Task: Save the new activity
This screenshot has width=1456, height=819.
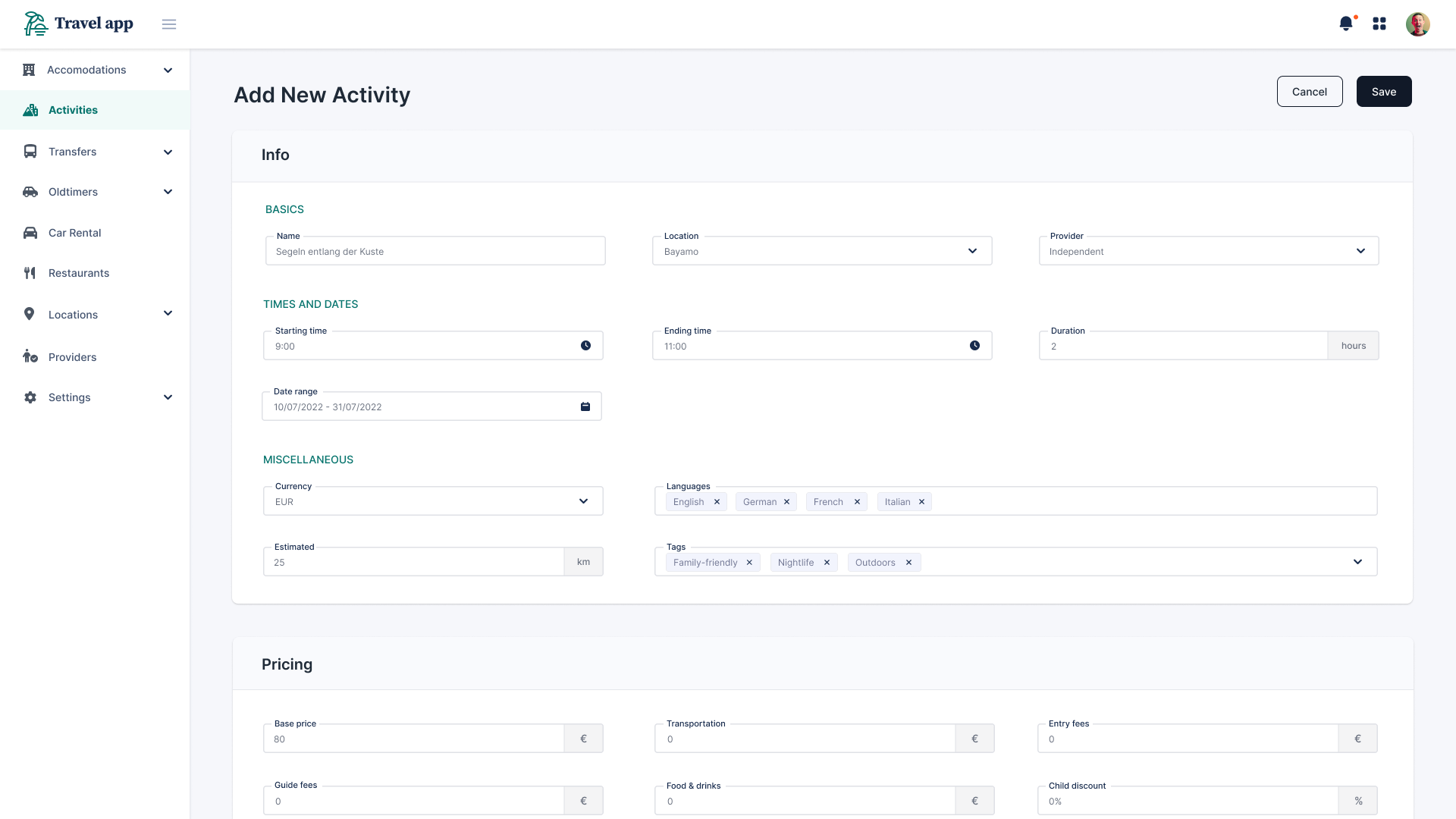Action: (1384, 92)
